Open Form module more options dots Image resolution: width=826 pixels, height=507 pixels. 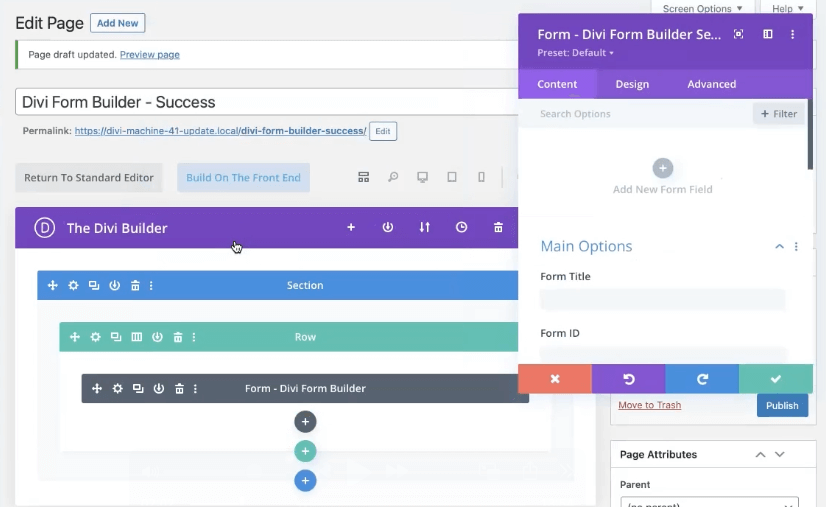tap(195, 388)
